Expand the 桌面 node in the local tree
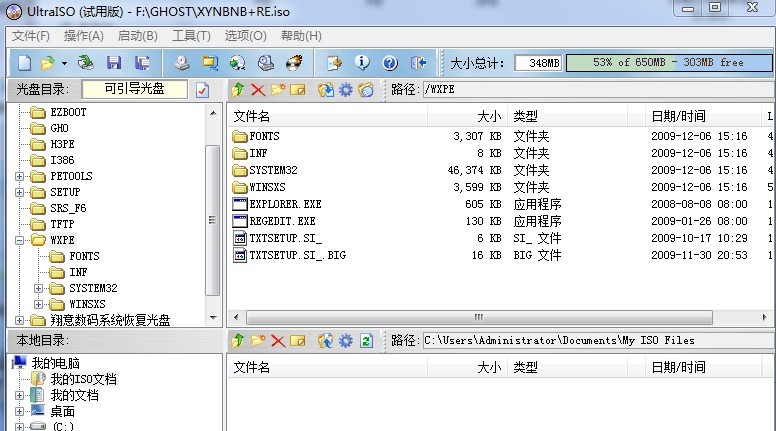Image resolution: width=776 pixels, height=431 pixels. pyautogui.click(x=19, y=411)
